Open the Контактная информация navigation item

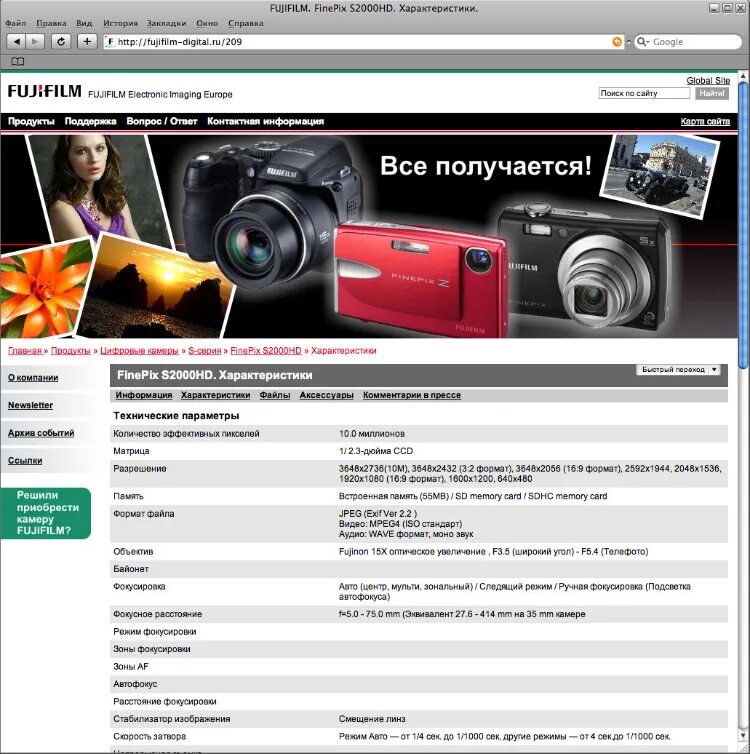click(265, 121)
